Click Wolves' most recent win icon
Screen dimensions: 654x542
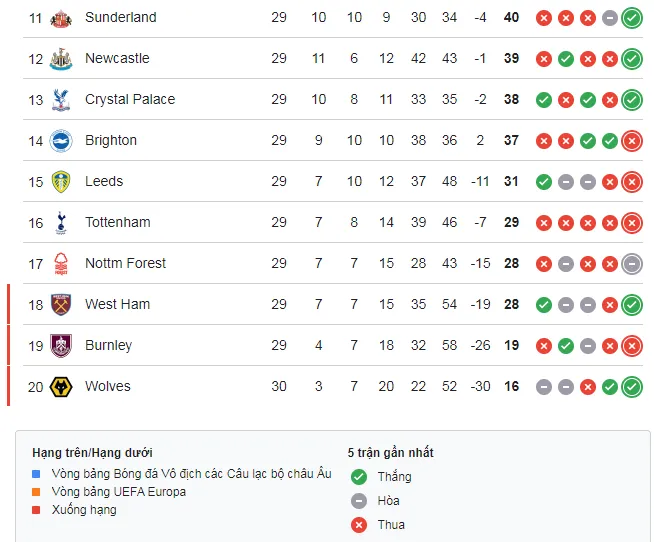coord(631,387)
